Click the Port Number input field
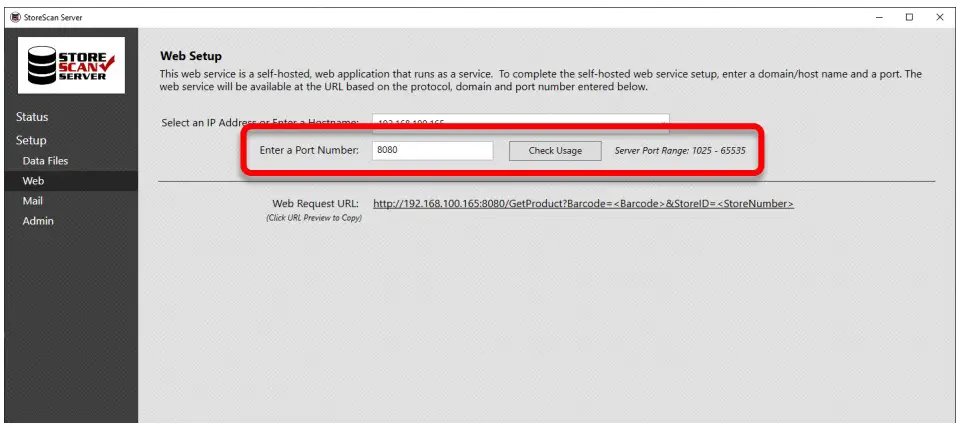The width and height of the screenshot is (967, 429). coord(432,150)
